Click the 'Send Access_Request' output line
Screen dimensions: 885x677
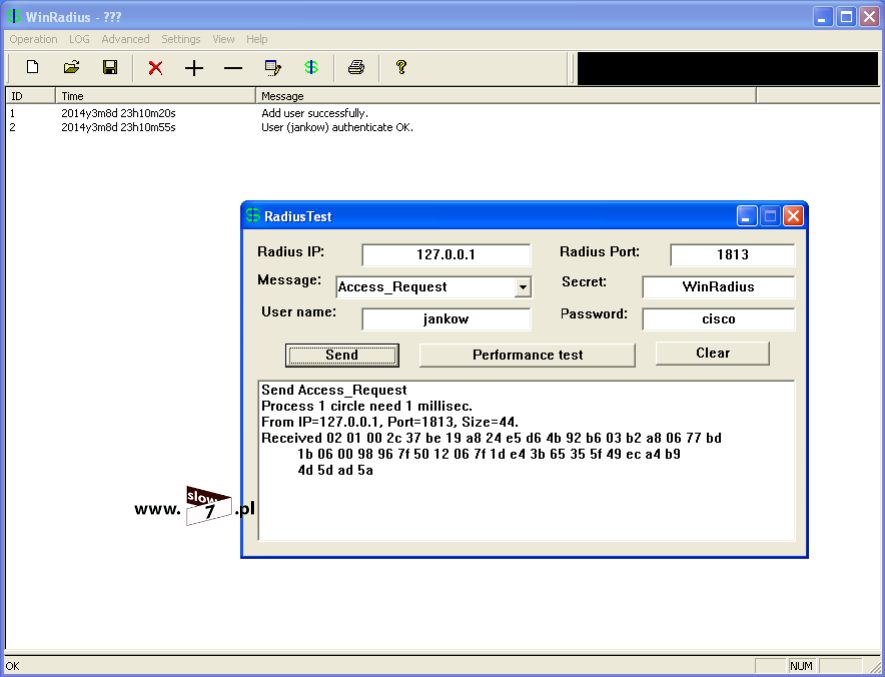coord(334,390)
